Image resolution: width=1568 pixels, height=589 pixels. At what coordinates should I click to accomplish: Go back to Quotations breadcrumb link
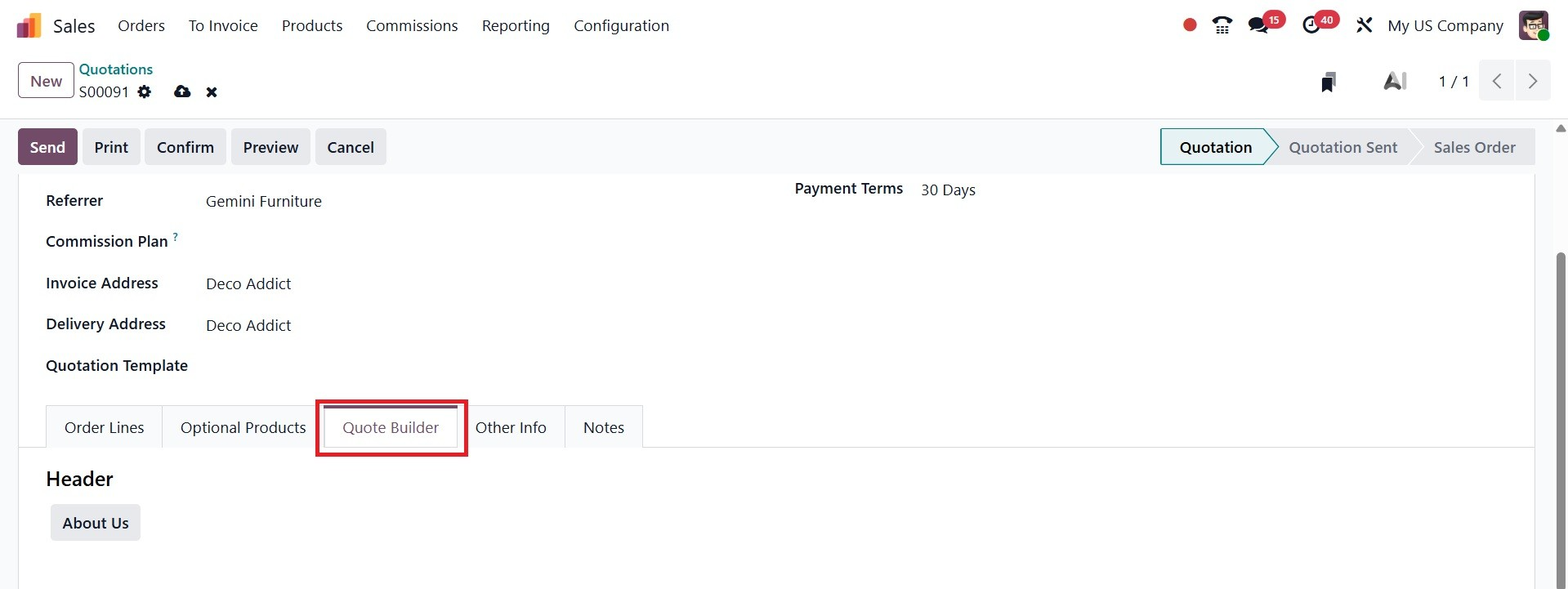click(x=116, y=69)
